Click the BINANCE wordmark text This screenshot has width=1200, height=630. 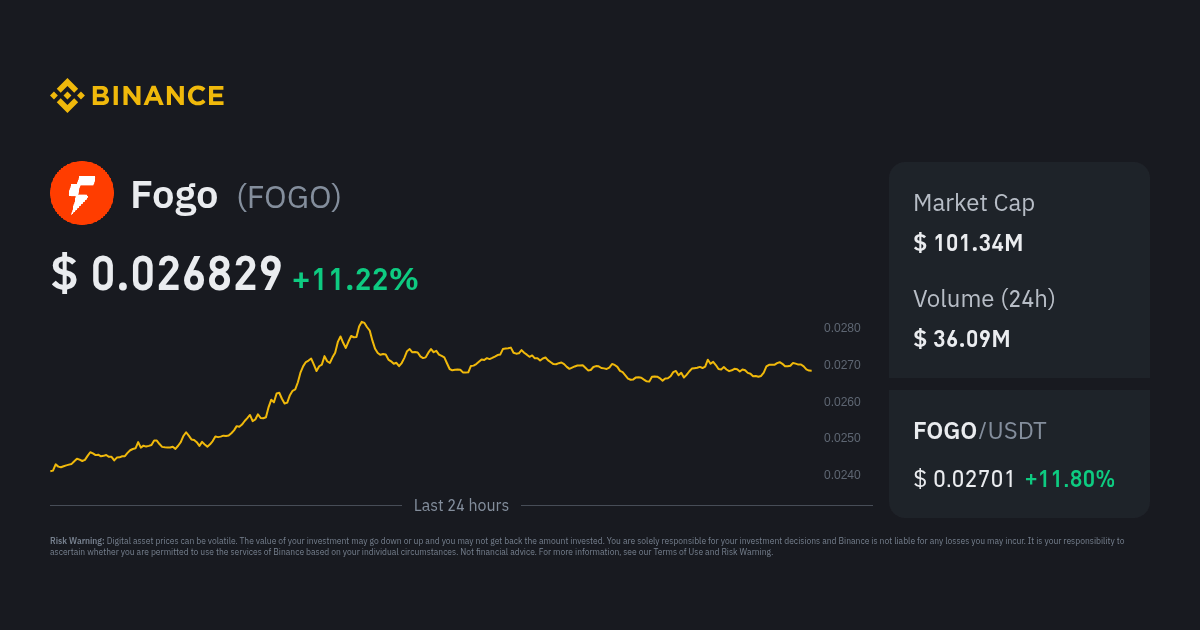[158, 96]
